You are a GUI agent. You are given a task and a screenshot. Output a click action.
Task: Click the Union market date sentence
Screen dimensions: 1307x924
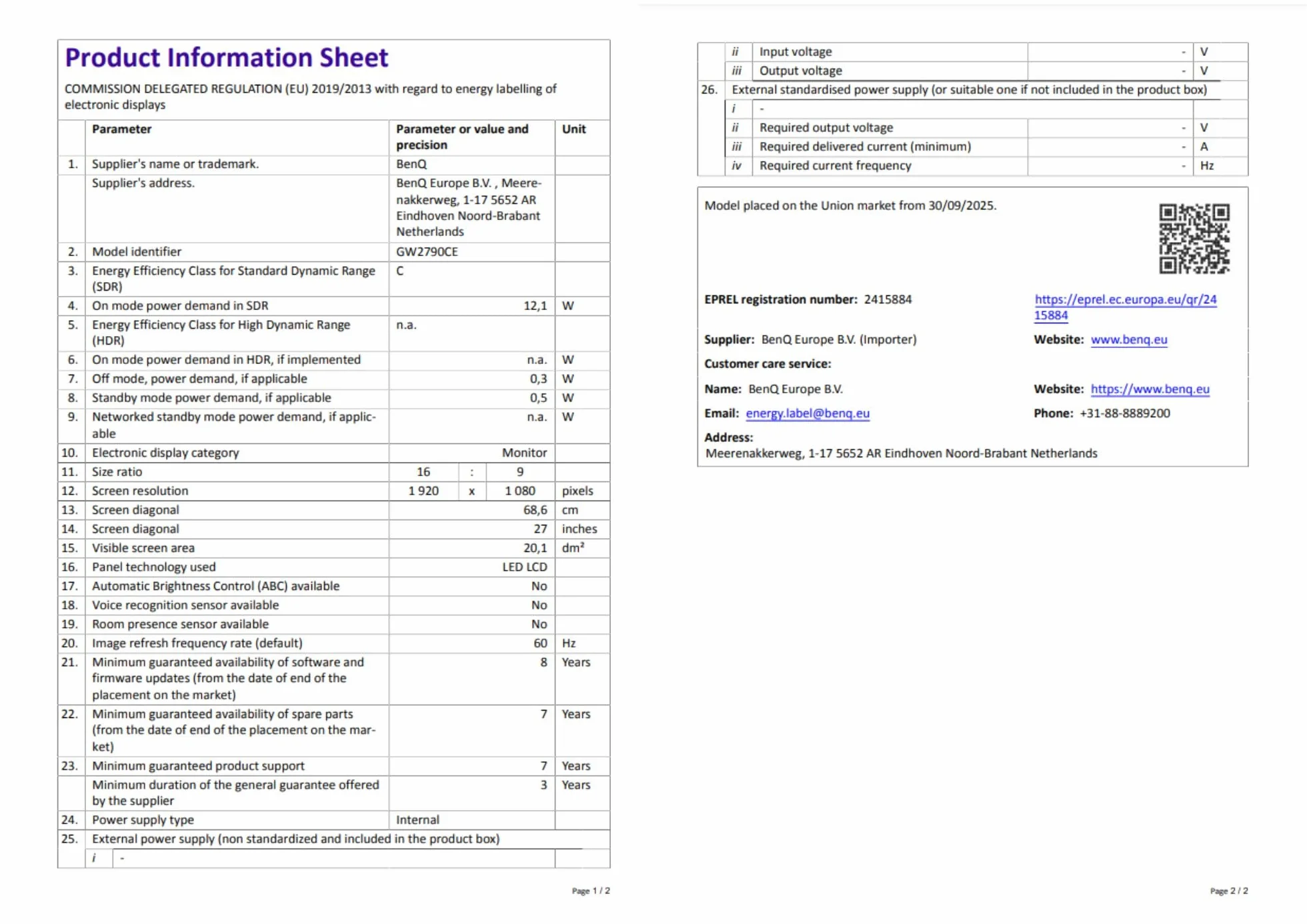tap(850, 206)
